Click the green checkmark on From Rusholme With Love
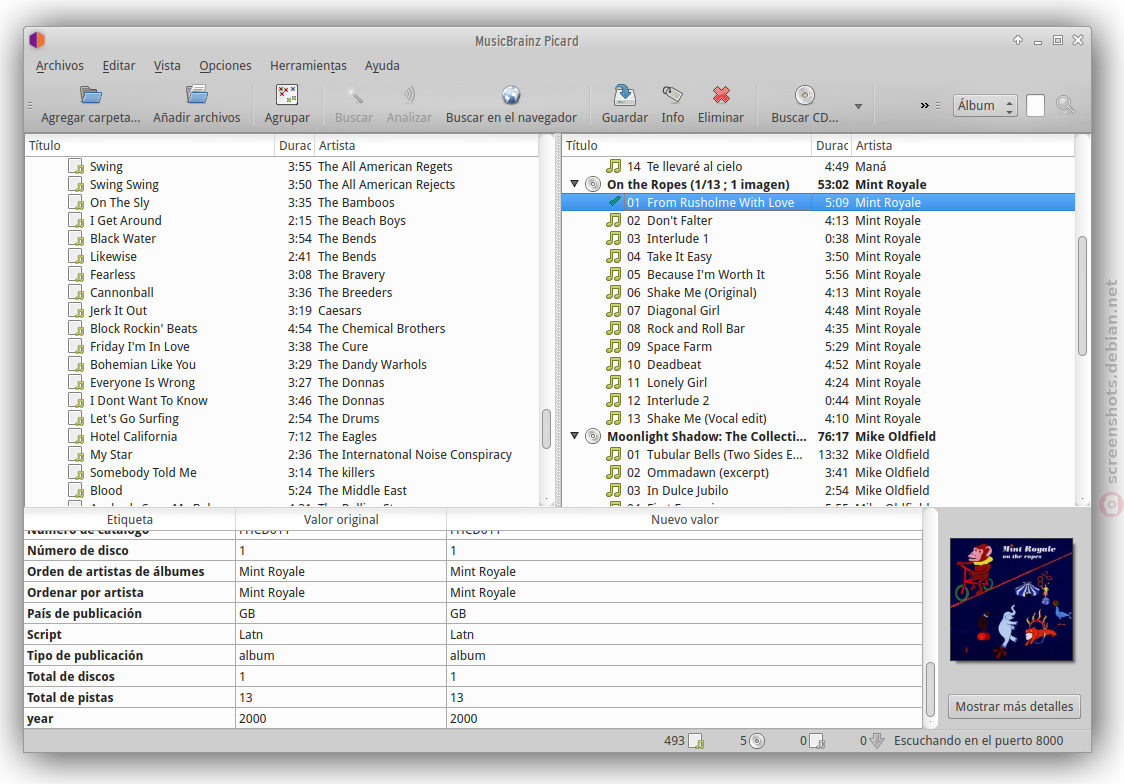This screenshot has width=1124, height=784. pos(614,202)
